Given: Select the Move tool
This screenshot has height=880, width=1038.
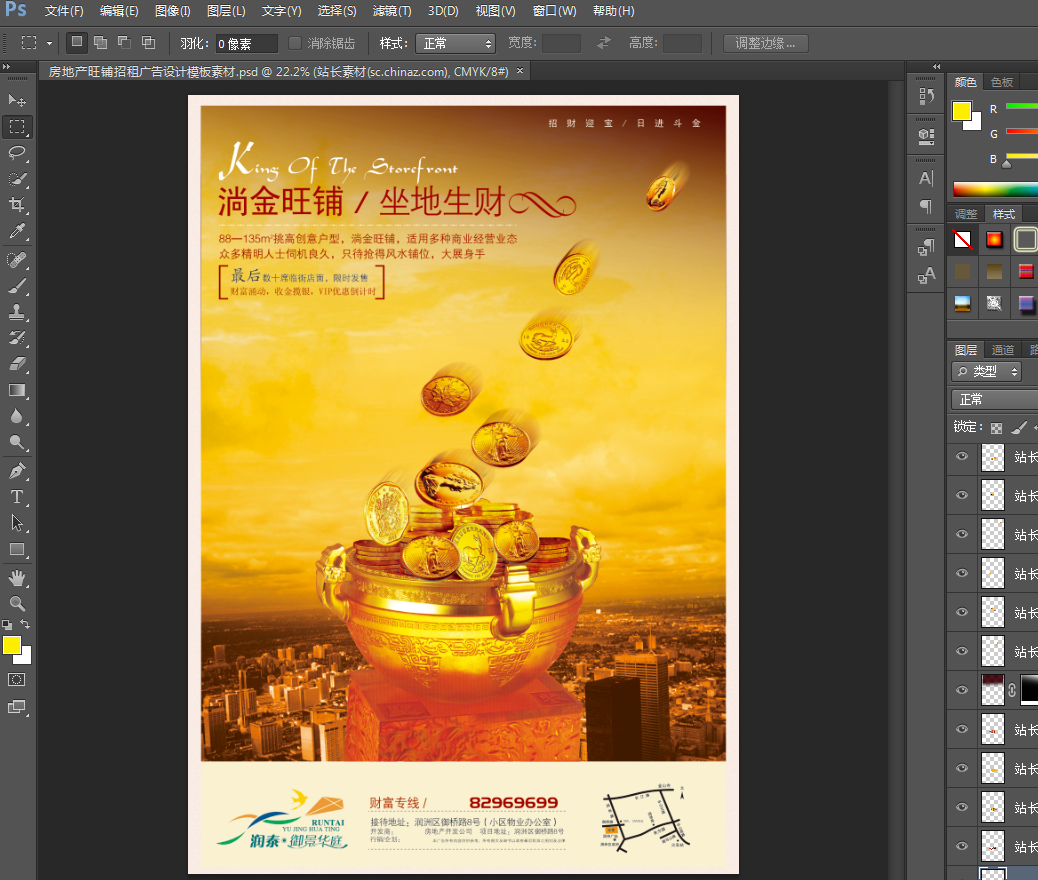Looking at the screenshot, I should click(17, 100).
